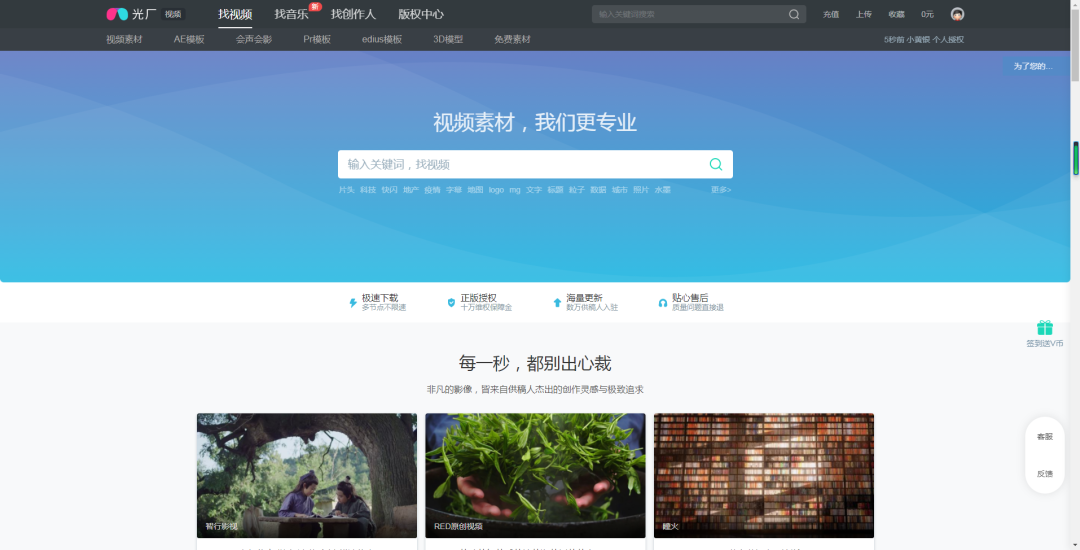
Task: Open the 反馈 floating button
Action: tap(1045, 474)
